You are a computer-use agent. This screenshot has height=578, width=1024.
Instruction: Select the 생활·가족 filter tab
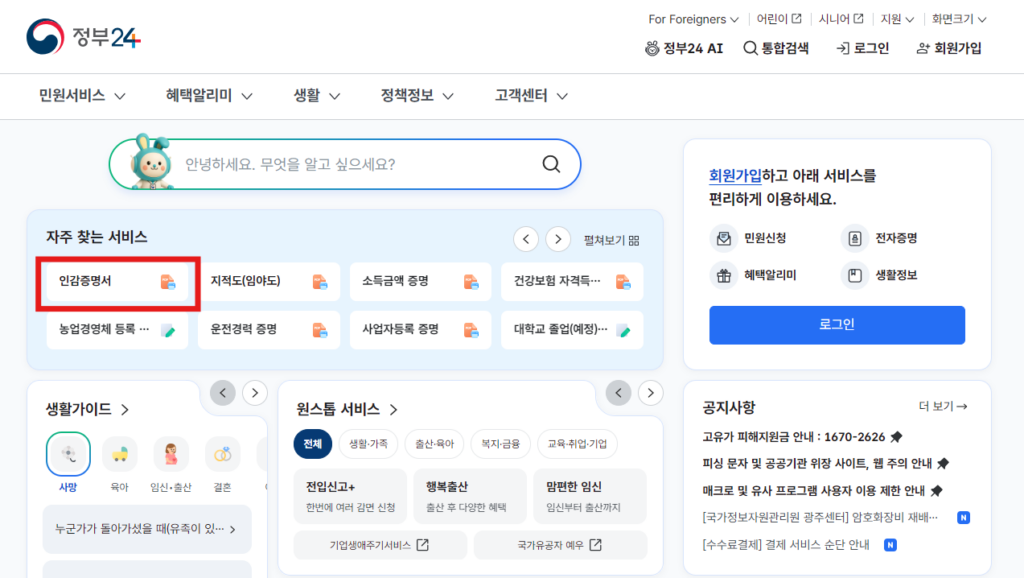click(x=368, y=444)
